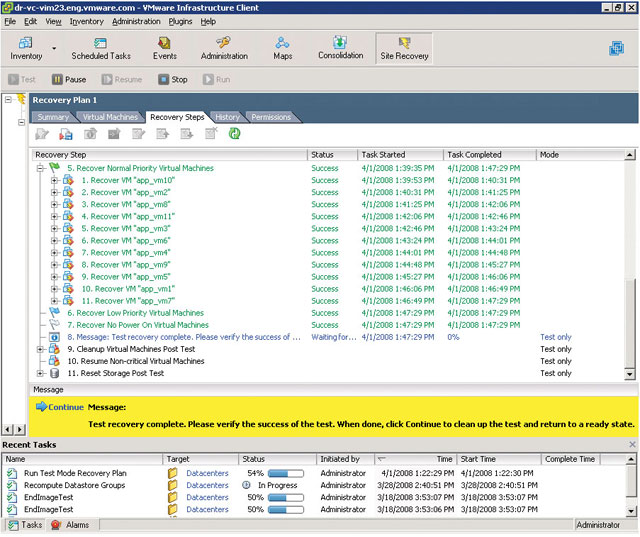Click the Pause recovery button
This screenshot has height=537, width=640.
pyautogui.click(x=69, y=80)
